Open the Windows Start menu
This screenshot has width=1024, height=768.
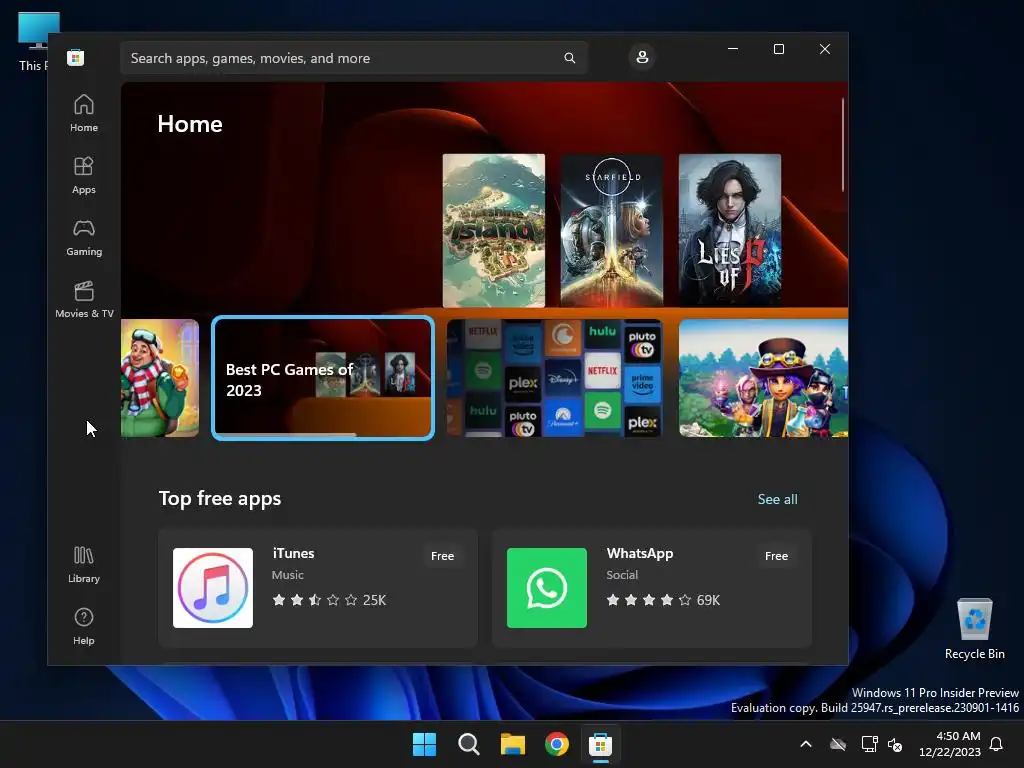click(x=424, y=744)
